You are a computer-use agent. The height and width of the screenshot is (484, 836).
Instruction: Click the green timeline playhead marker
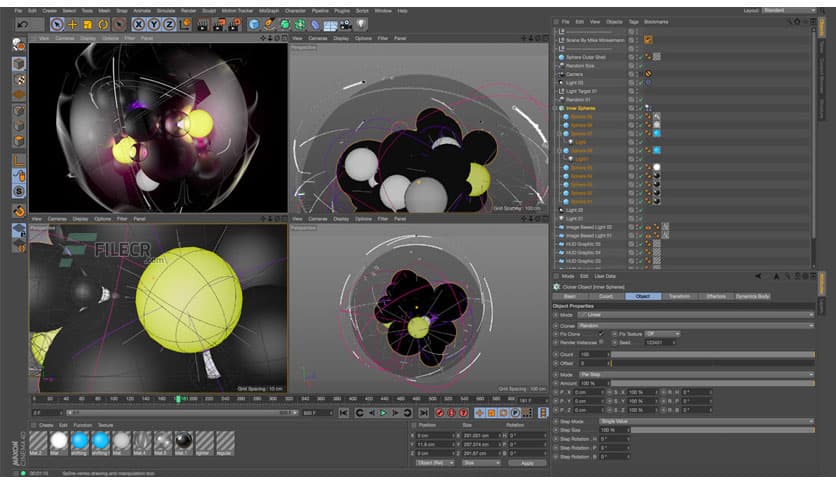178,399
